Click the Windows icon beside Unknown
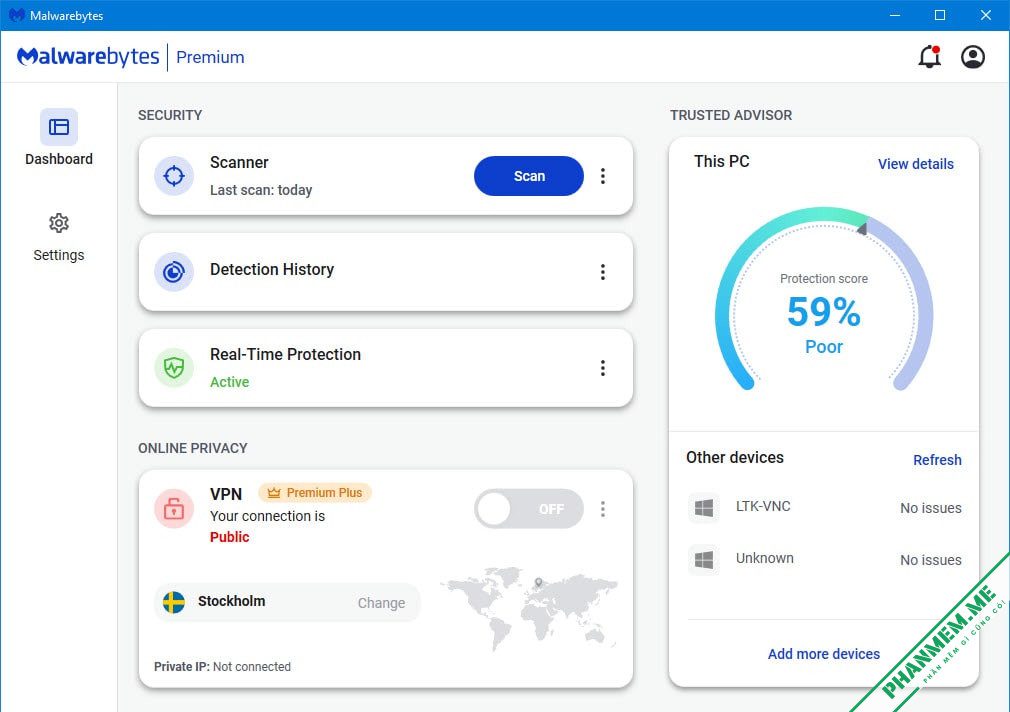Viewport: 1010px width, 712px height. coord(703,559)
